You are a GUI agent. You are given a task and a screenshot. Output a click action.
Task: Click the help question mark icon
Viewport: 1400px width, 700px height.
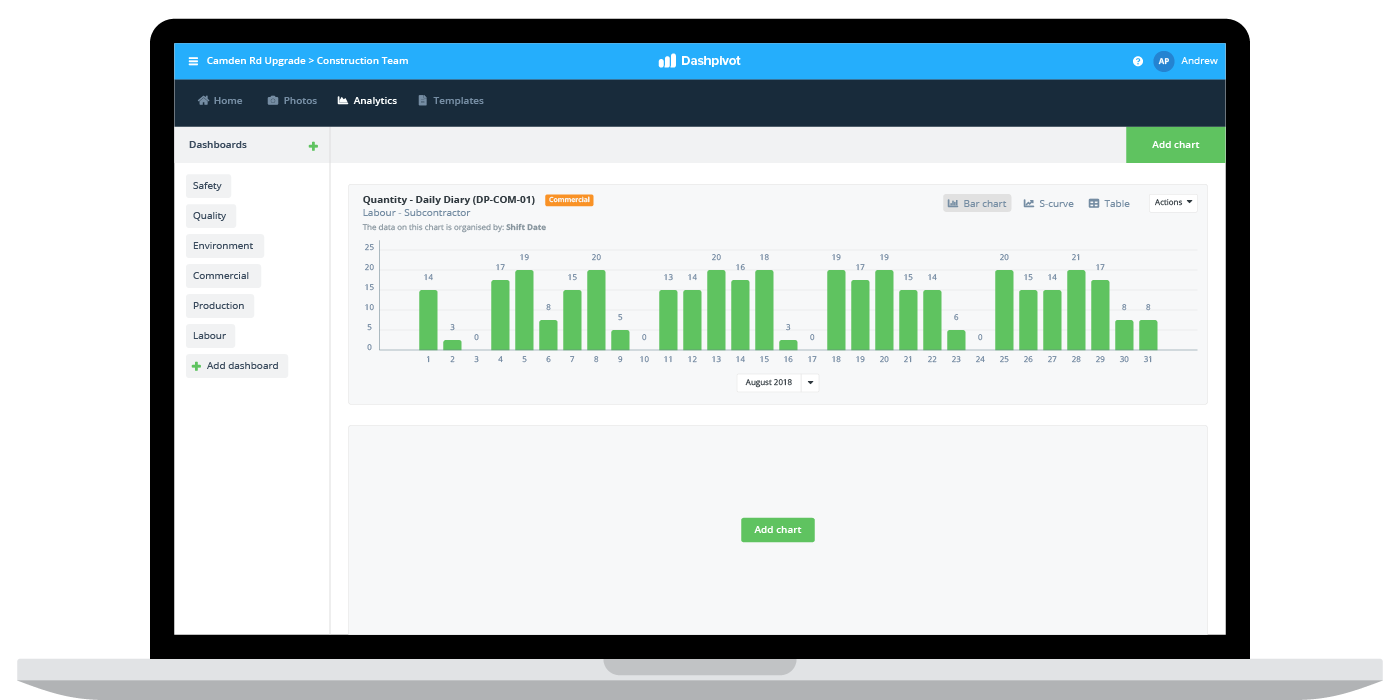click(1138, 61)
